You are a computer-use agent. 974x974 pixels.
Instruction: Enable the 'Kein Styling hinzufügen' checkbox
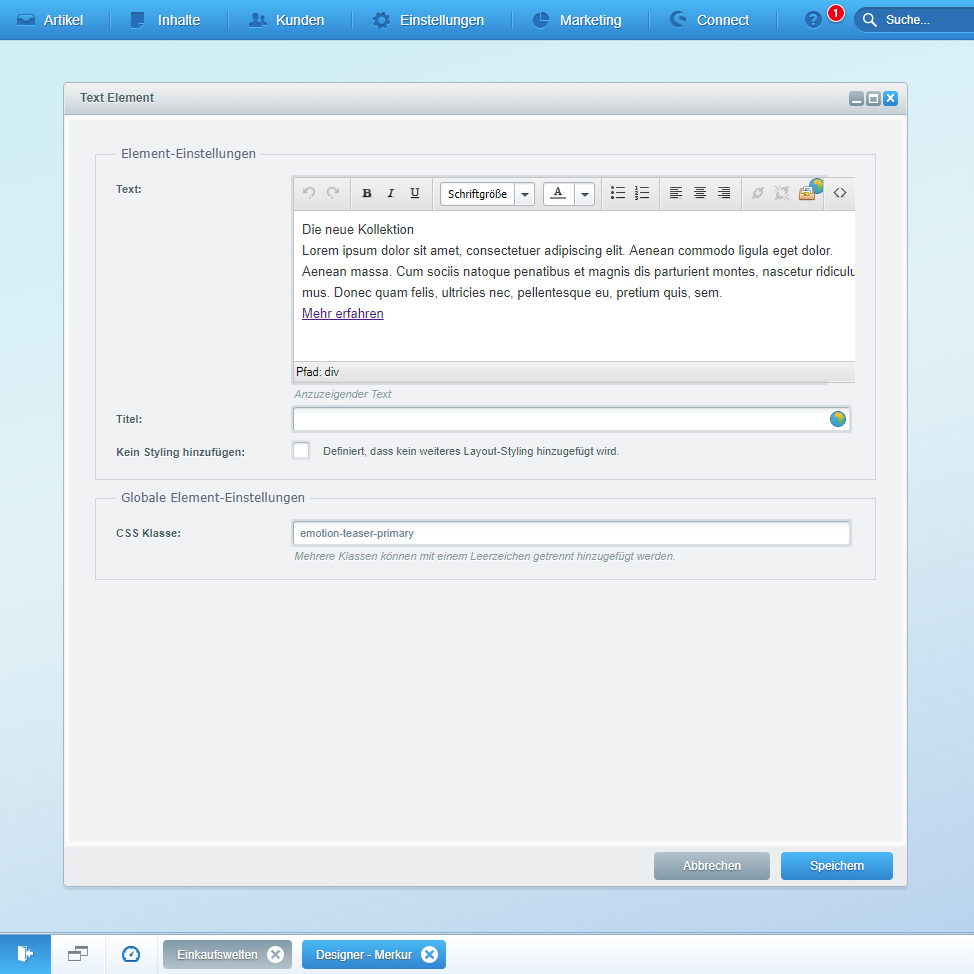301,451
